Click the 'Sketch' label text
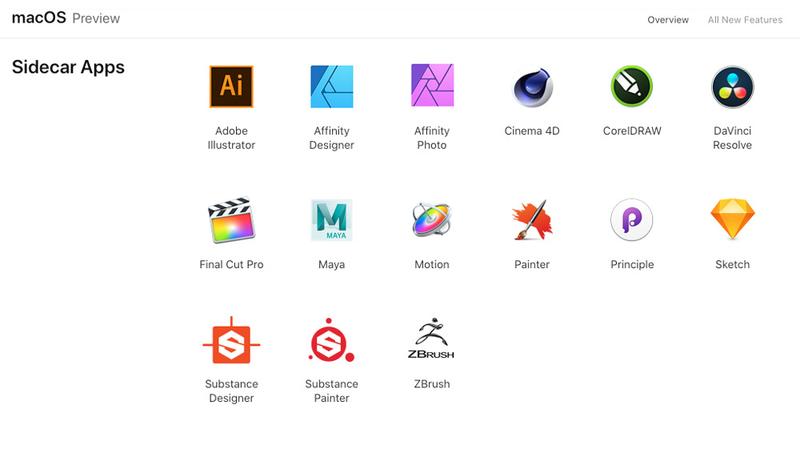Viewport: 800px width, 450px height. pos(732,265)
